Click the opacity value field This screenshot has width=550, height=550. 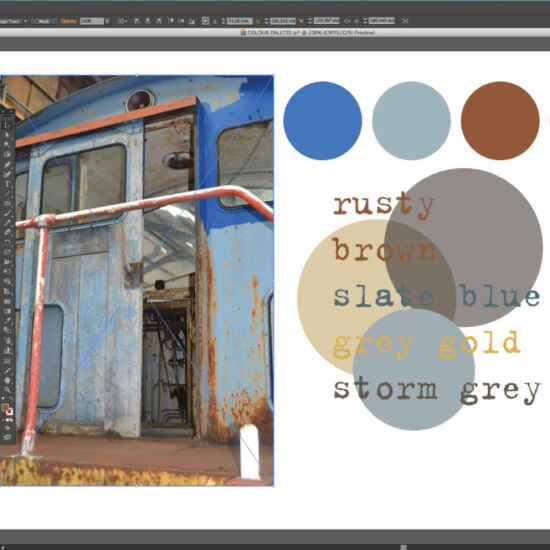92,21
